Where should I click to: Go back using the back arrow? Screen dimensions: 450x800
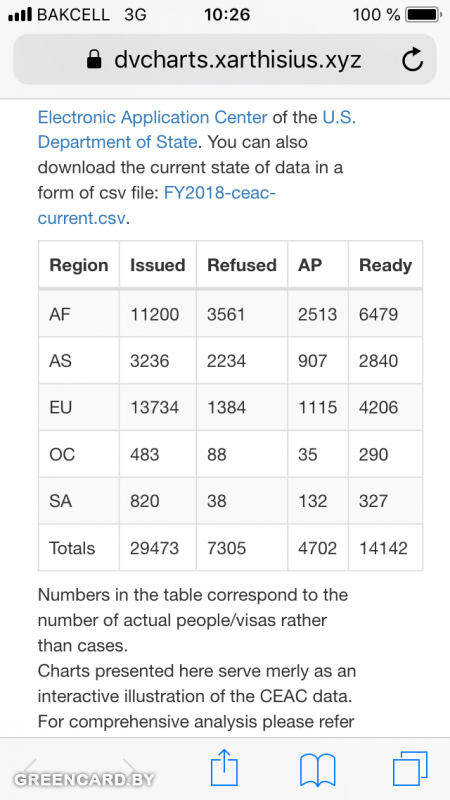click(x=32, y=767)
